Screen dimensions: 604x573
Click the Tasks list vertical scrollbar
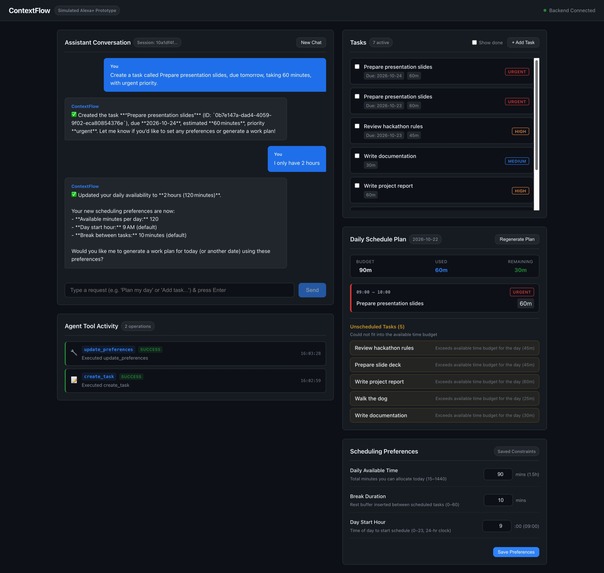[536, 114]
